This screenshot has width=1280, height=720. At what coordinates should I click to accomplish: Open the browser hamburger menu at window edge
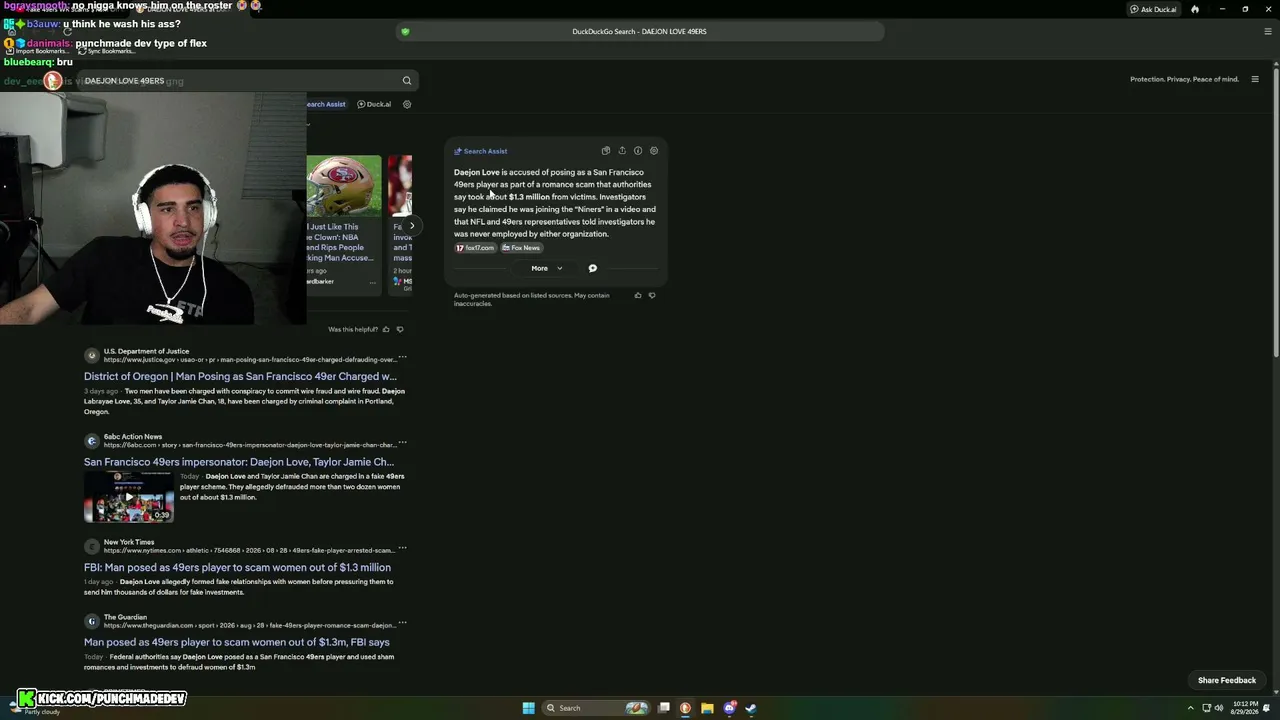click(x=1268, y=31)
